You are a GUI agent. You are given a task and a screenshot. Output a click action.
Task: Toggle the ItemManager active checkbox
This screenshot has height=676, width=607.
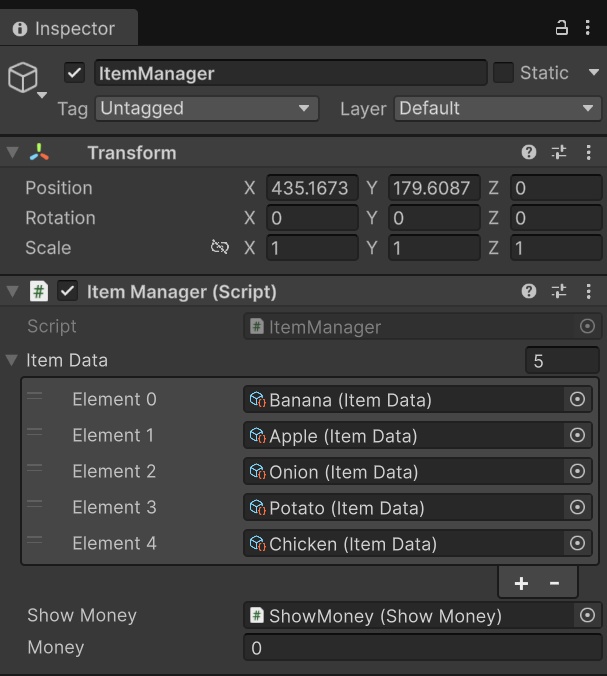(74, 72)
